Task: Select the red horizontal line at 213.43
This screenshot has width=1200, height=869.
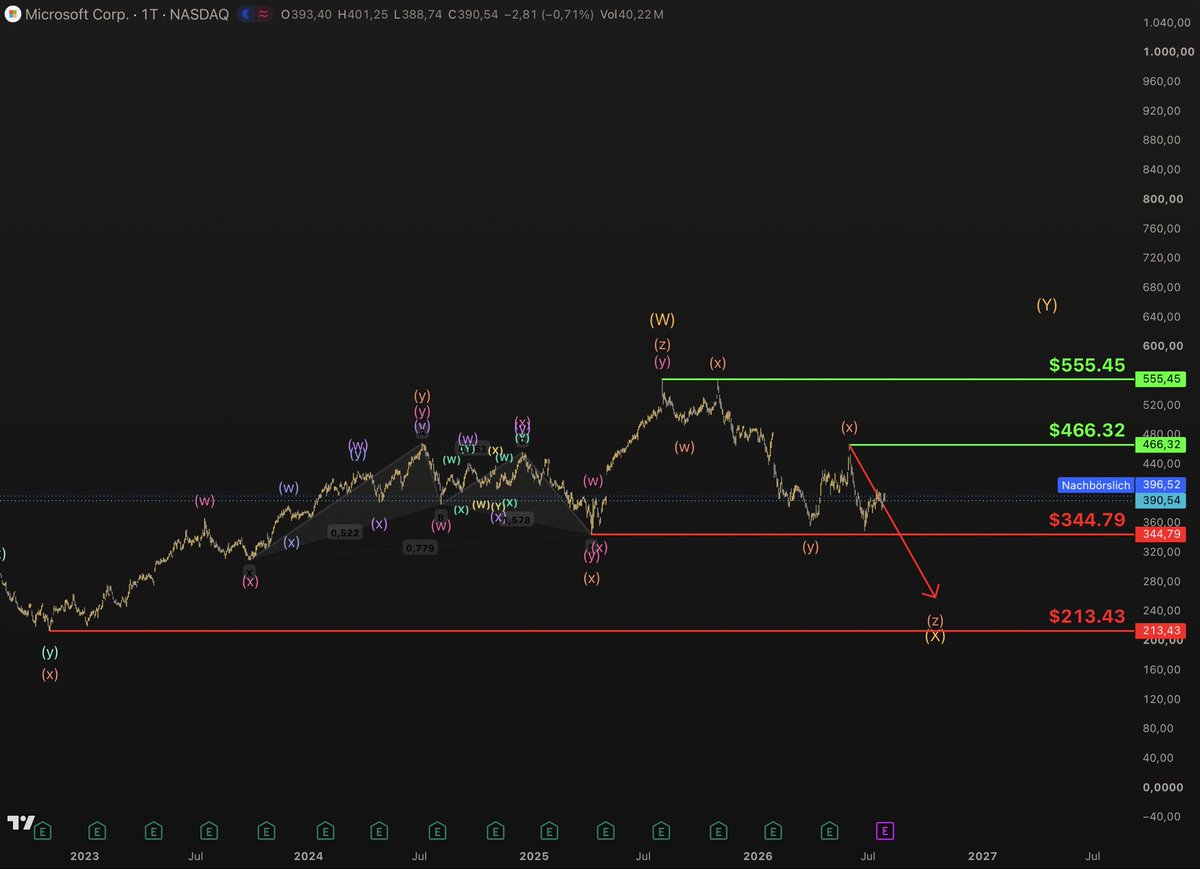Action: click(592, 631)
